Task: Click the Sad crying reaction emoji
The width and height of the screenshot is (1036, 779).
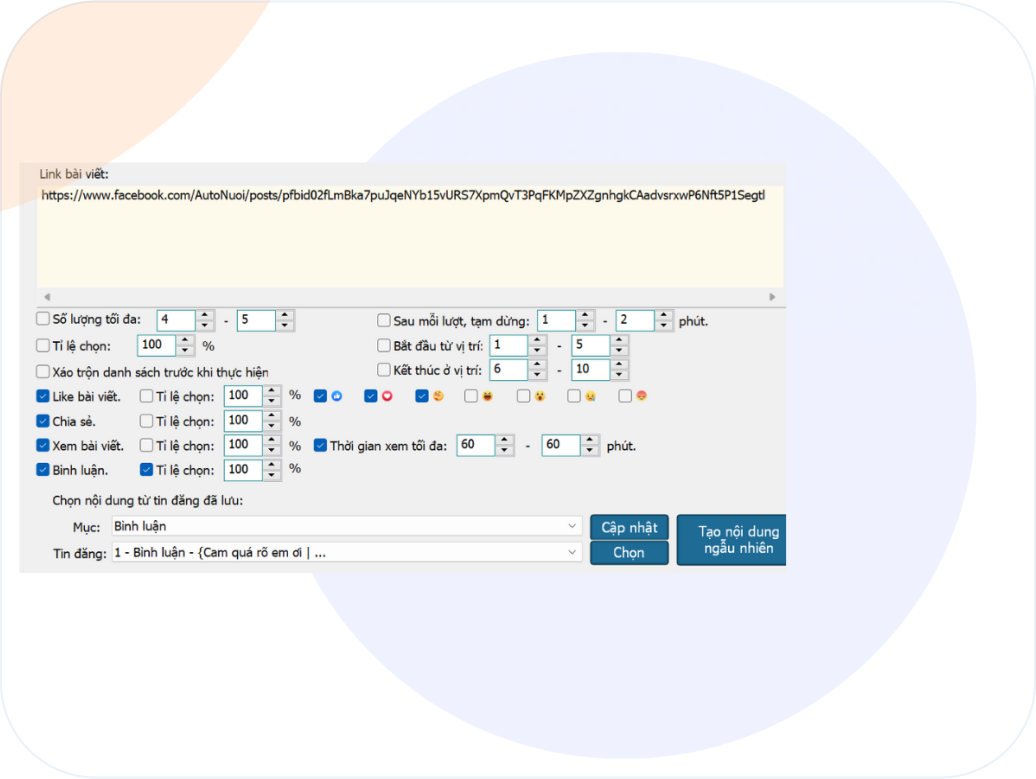Action: pyautogui.click(x=590, y=396)
